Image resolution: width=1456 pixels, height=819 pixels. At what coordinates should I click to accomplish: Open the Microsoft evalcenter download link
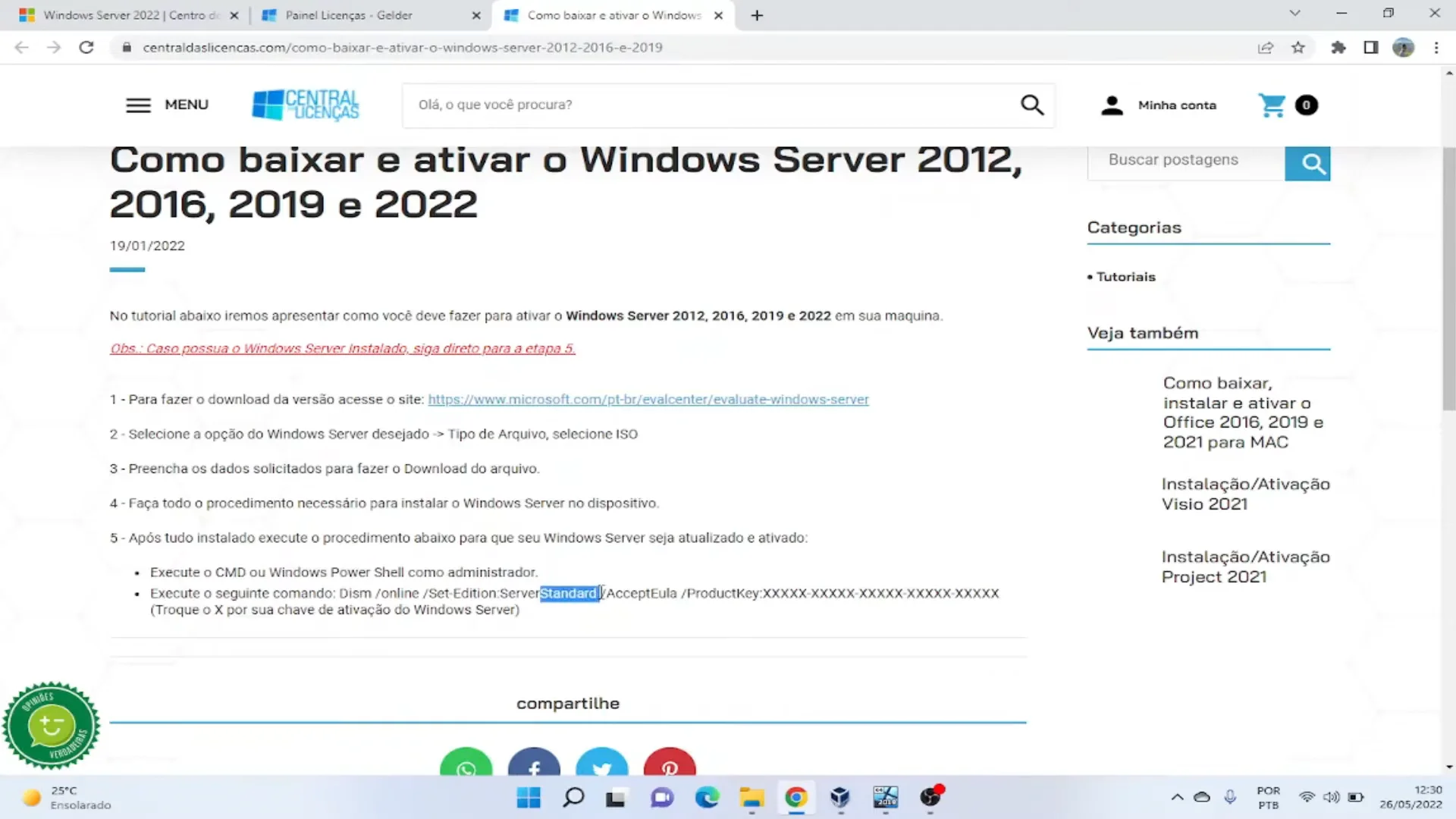648,400
